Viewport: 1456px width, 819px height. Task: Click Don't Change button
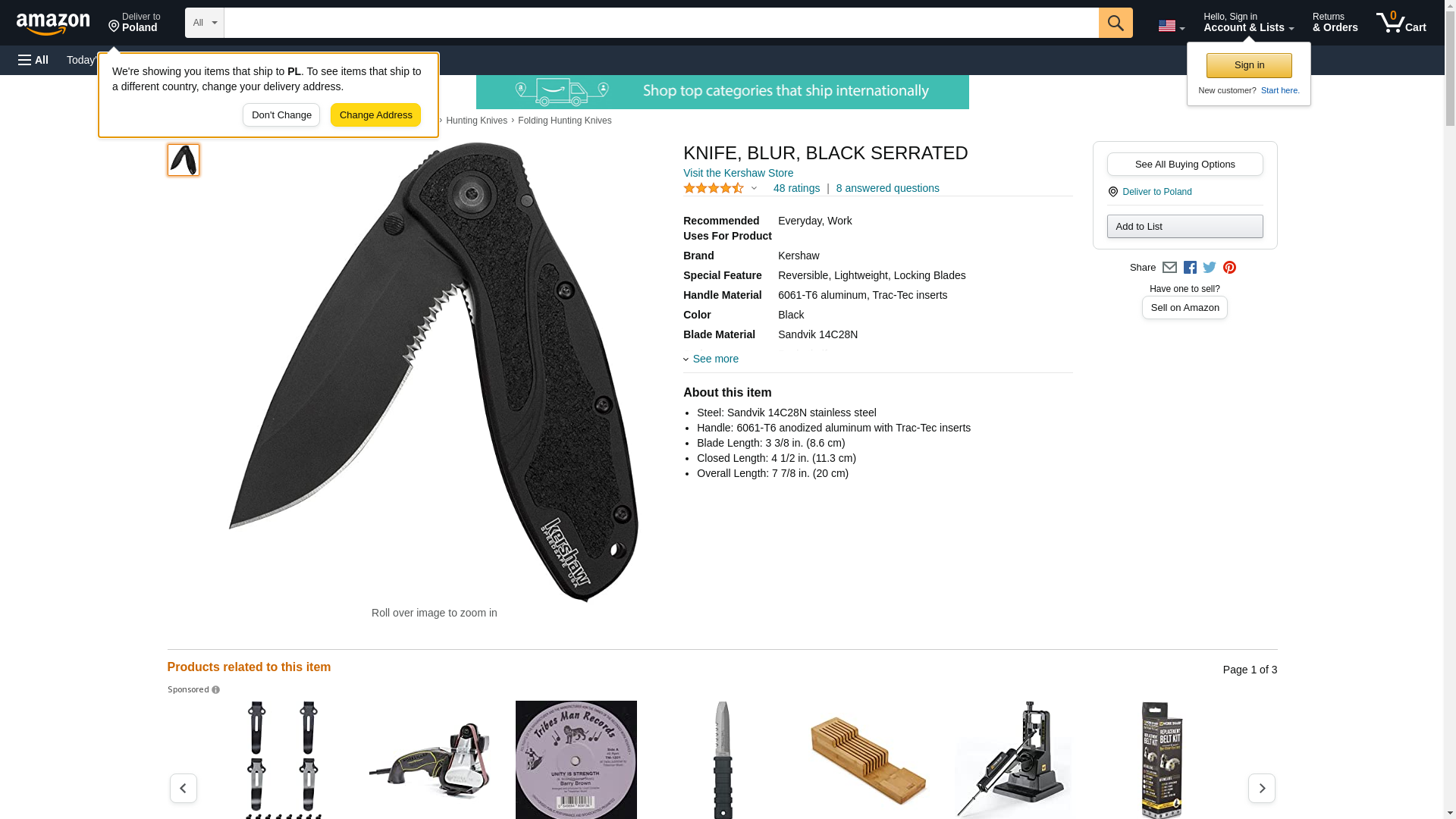pos(281,115)
